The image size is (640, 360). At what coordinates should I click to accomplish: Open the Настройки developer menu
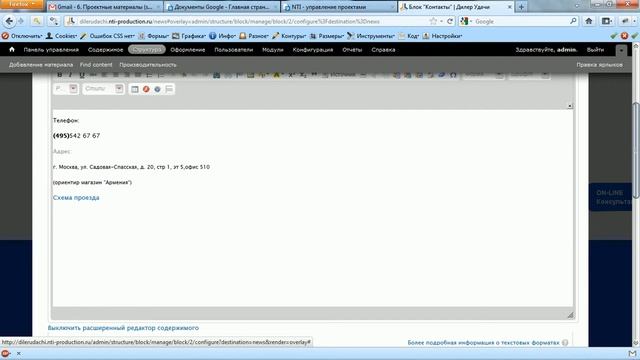pos(442,36)
